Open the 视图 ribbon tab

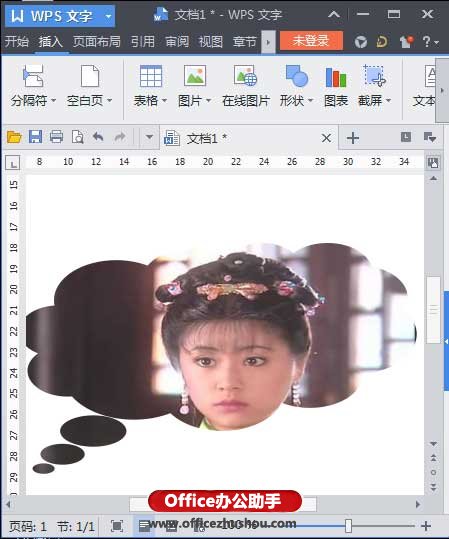[211, 42]
